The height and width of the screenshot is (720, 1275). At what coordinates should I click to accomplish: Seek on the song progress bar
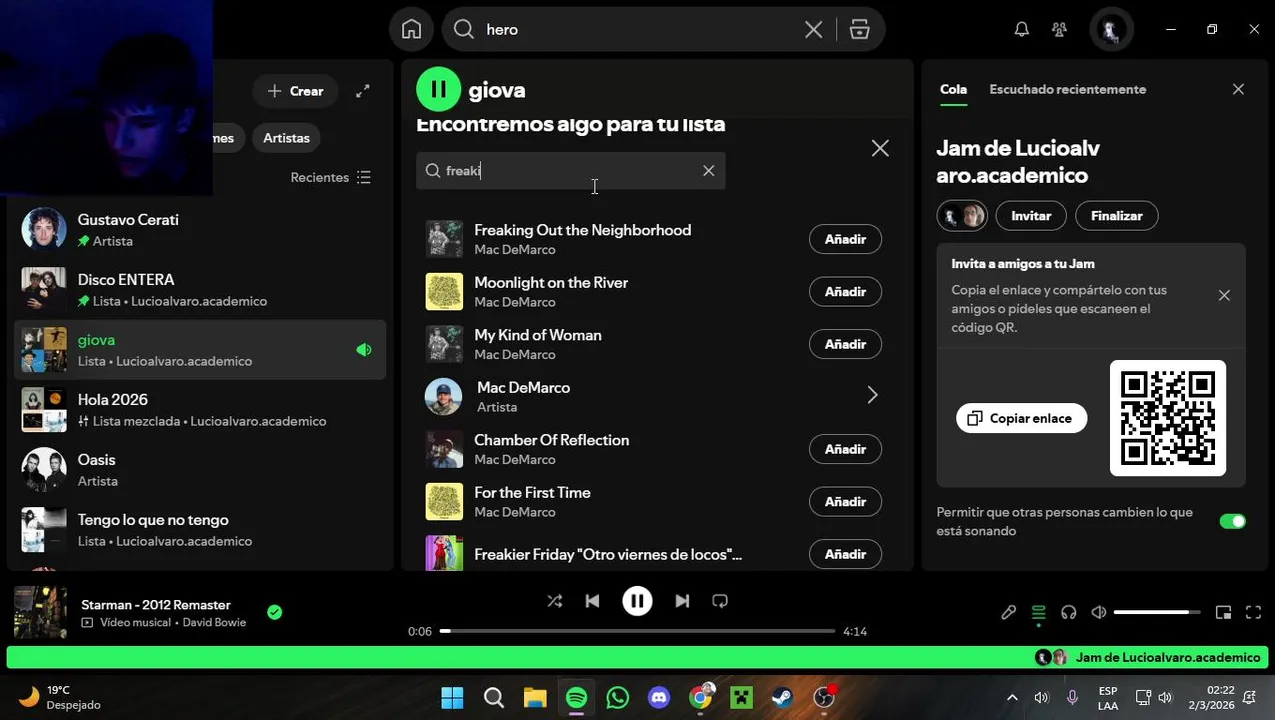[637, 631]
